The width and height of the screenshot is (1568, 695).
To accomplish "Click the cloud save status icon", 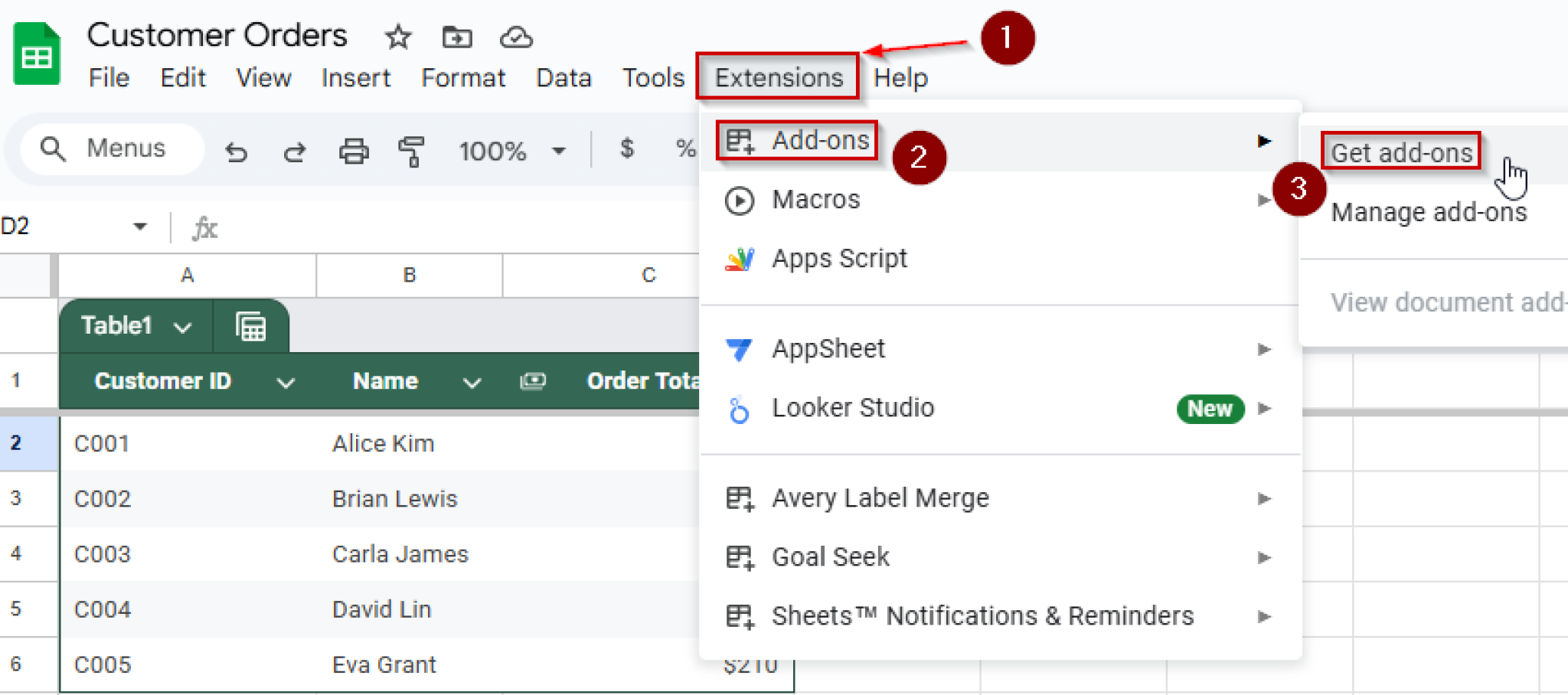I will pos(515,36).
